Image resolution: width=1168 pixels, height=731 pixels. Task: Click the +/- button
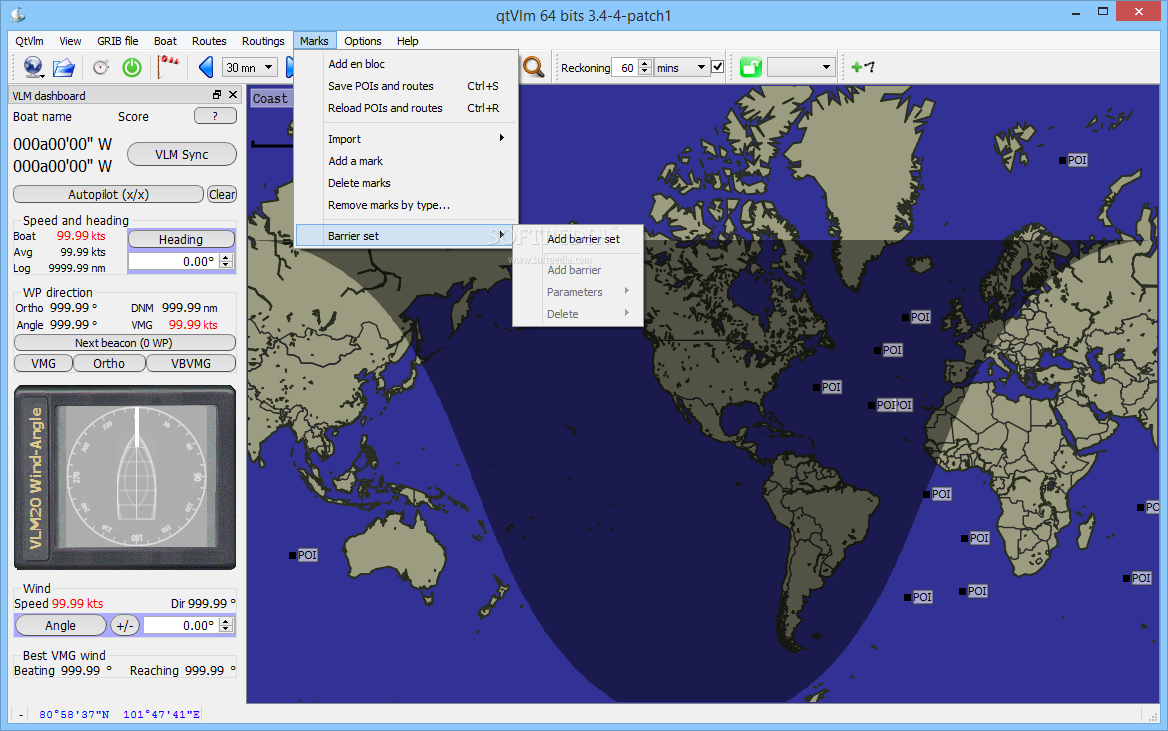click(x=125, y=625)
